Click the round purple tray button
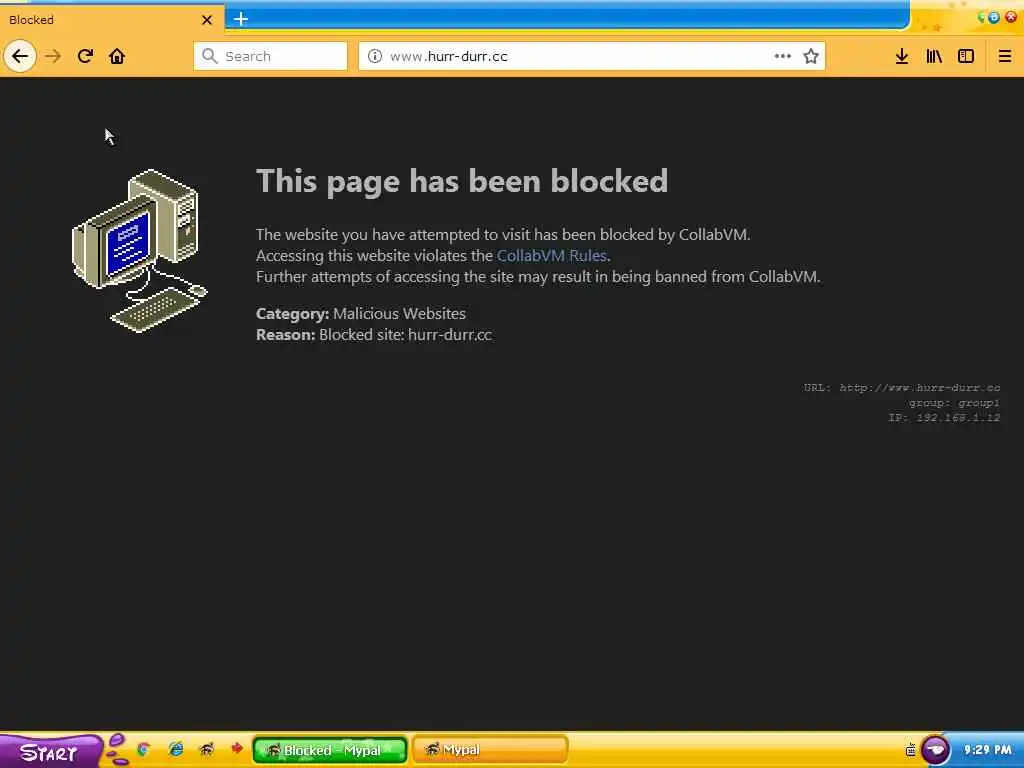 click(936, 750)
